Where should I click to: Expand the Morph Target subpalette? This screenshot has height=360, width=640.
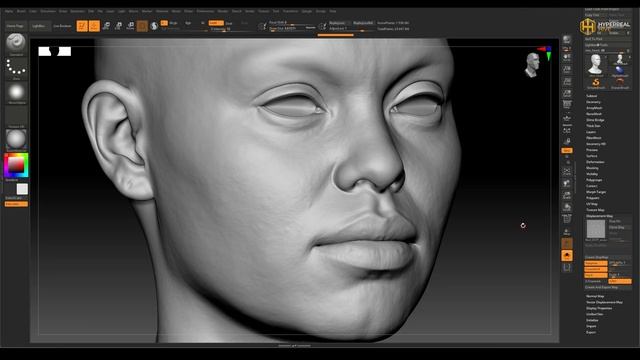click(x=596, y=192)
